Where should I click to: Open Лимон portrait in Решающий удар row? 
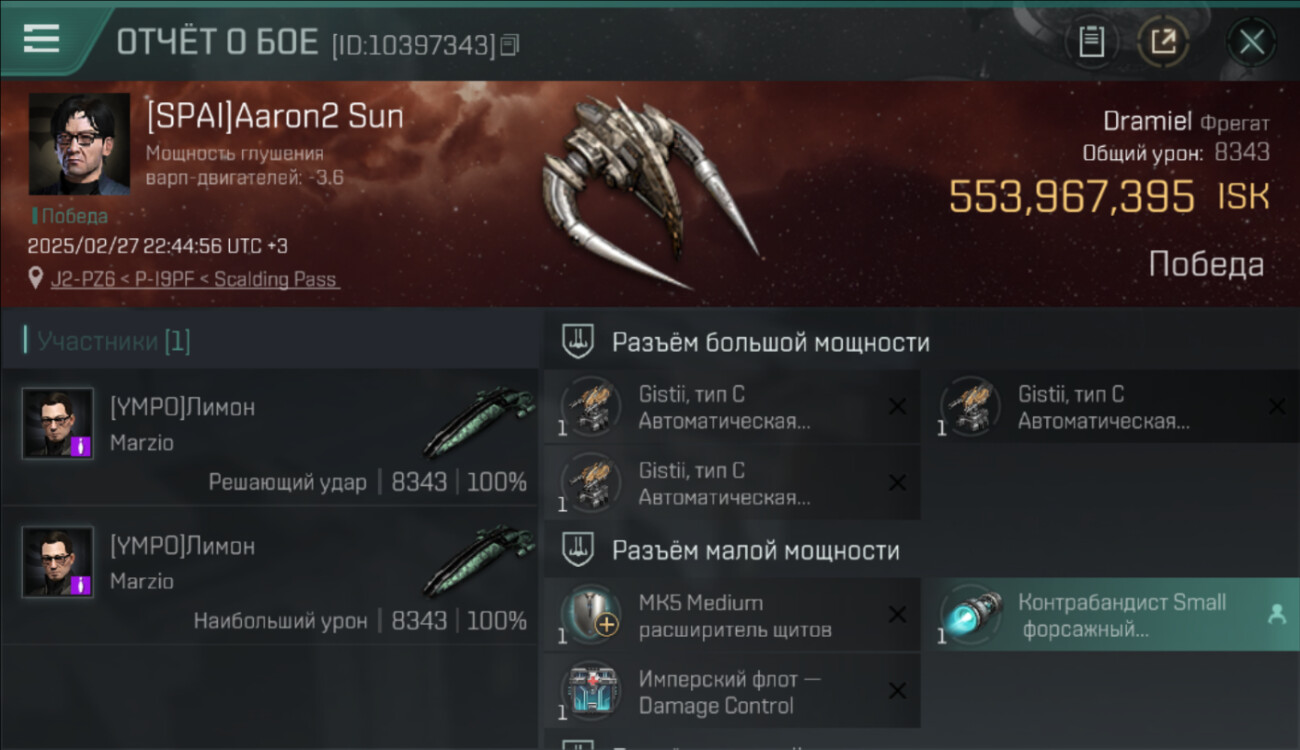[58, 423]
